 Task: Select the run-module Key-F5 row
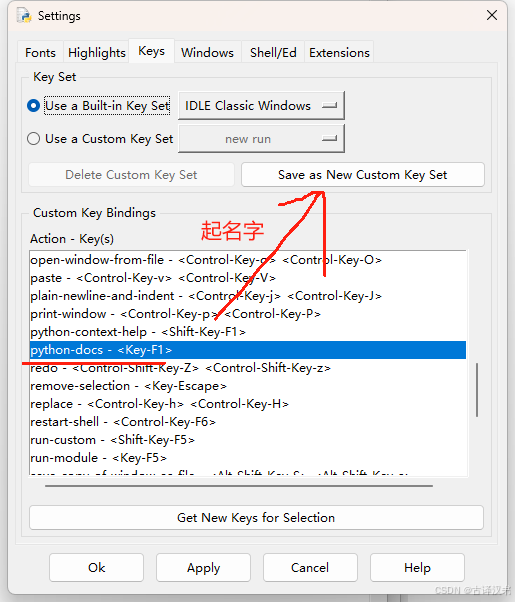pyautogui.click(x=248, y=458)
